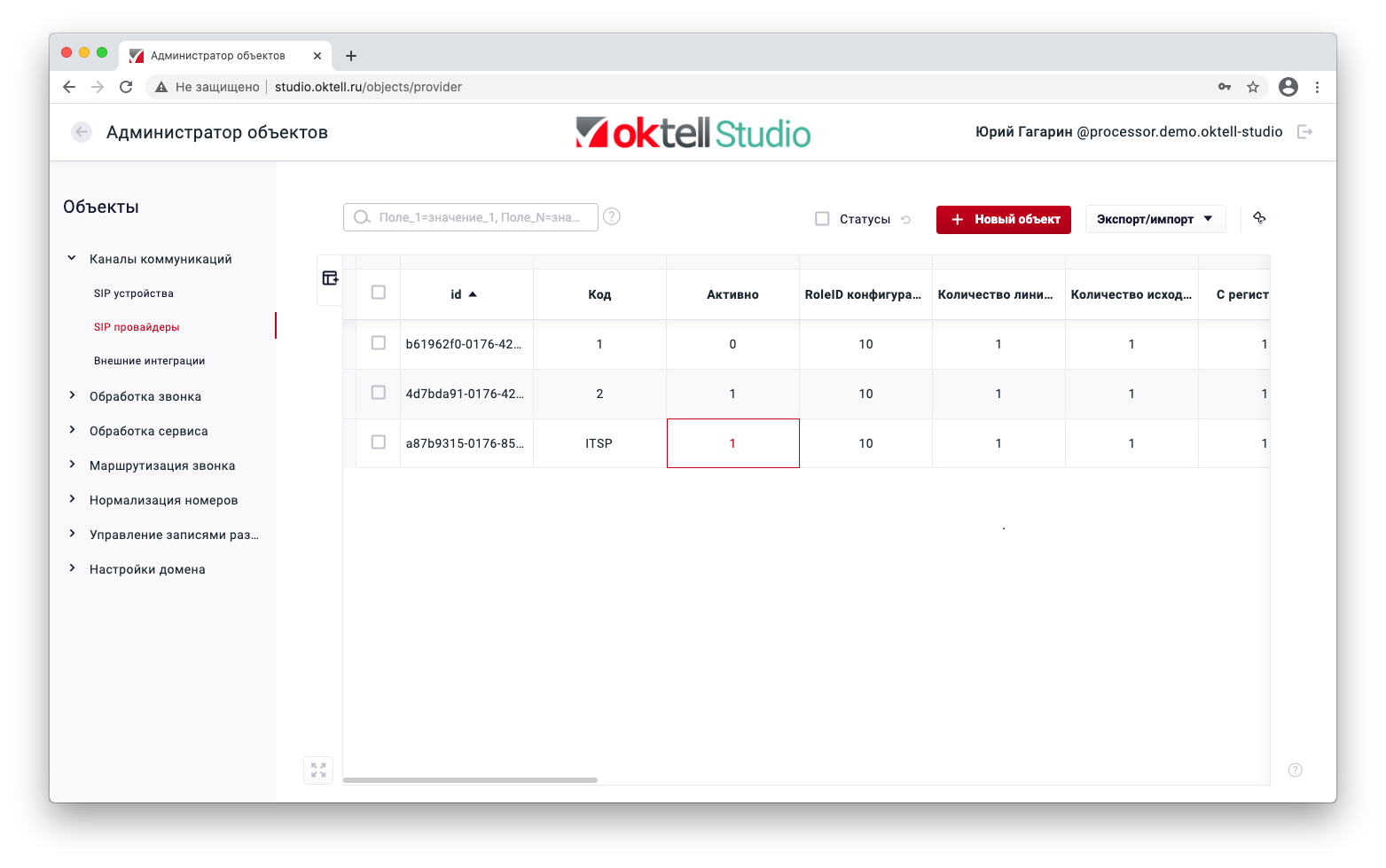Click the oktell Studio logo
The image size is (1386, 868).
693,133
